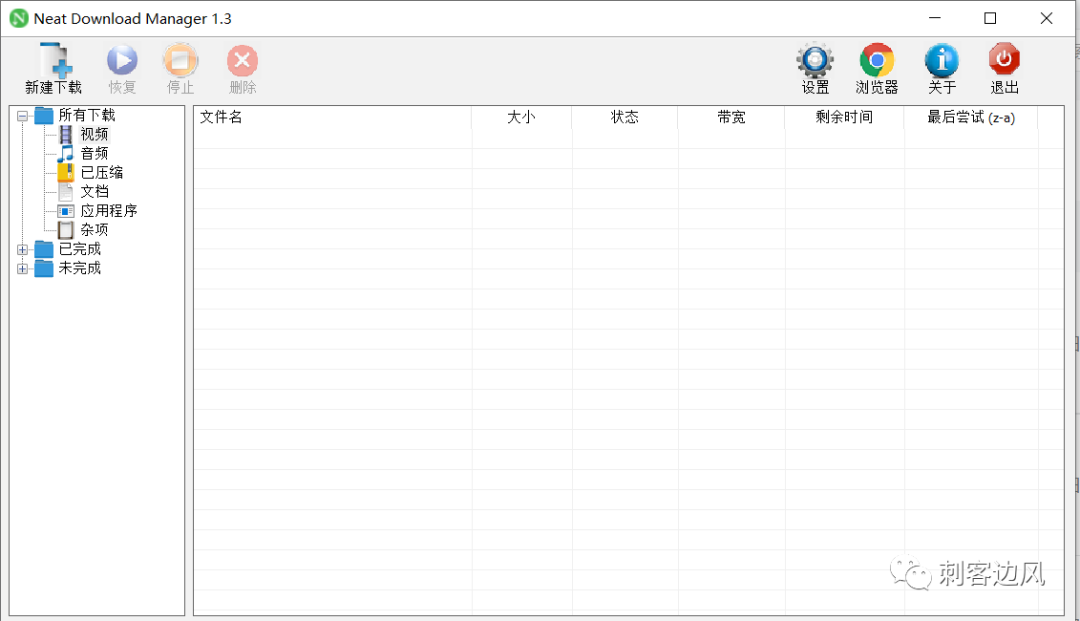Select 已完成 tree item label

click(x=80, y=249)
